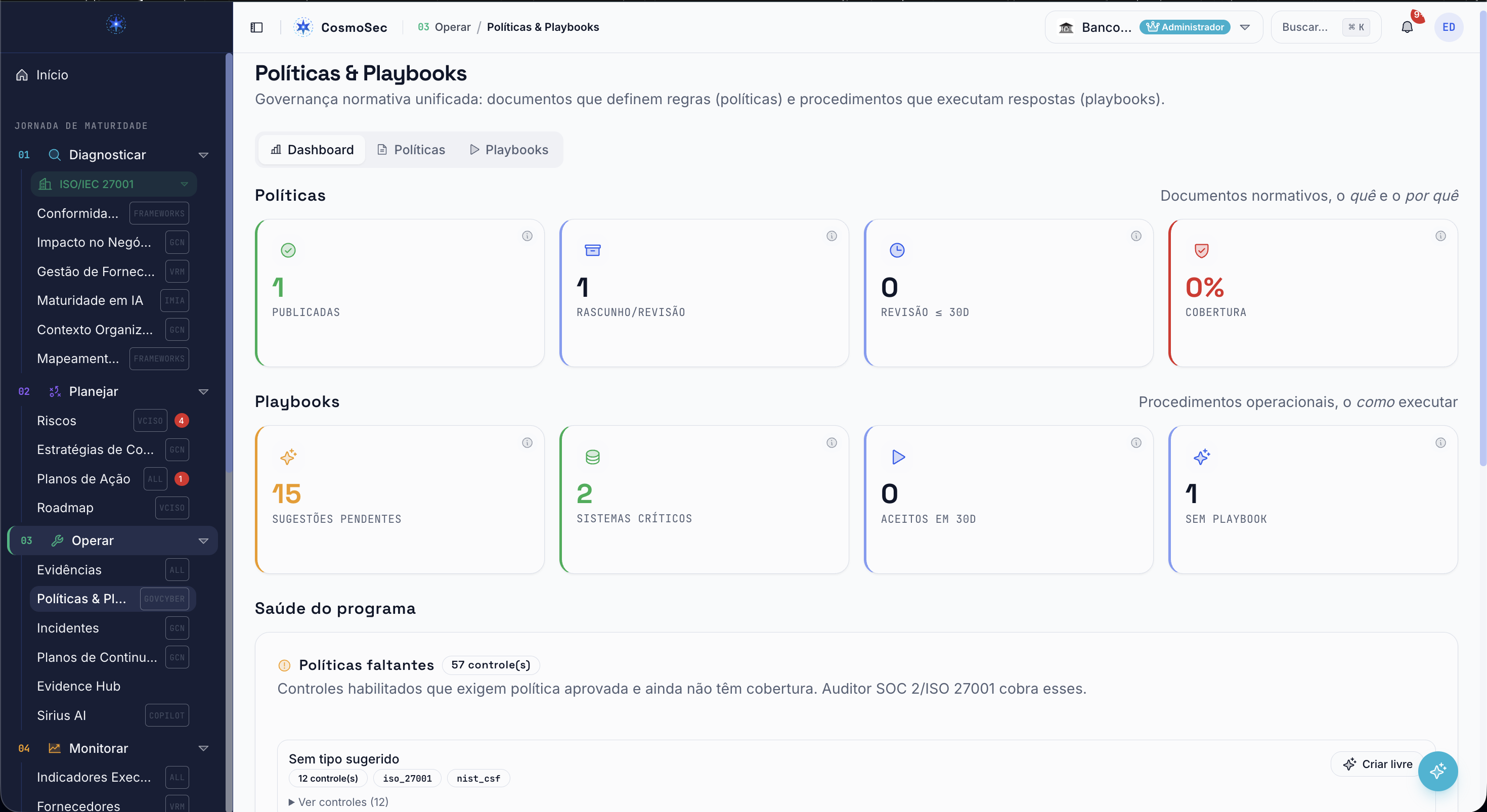The height and width of the screenshot is (812, 1487).
Task: Open Incidentes in sidebar
Action: click(68, 628)
